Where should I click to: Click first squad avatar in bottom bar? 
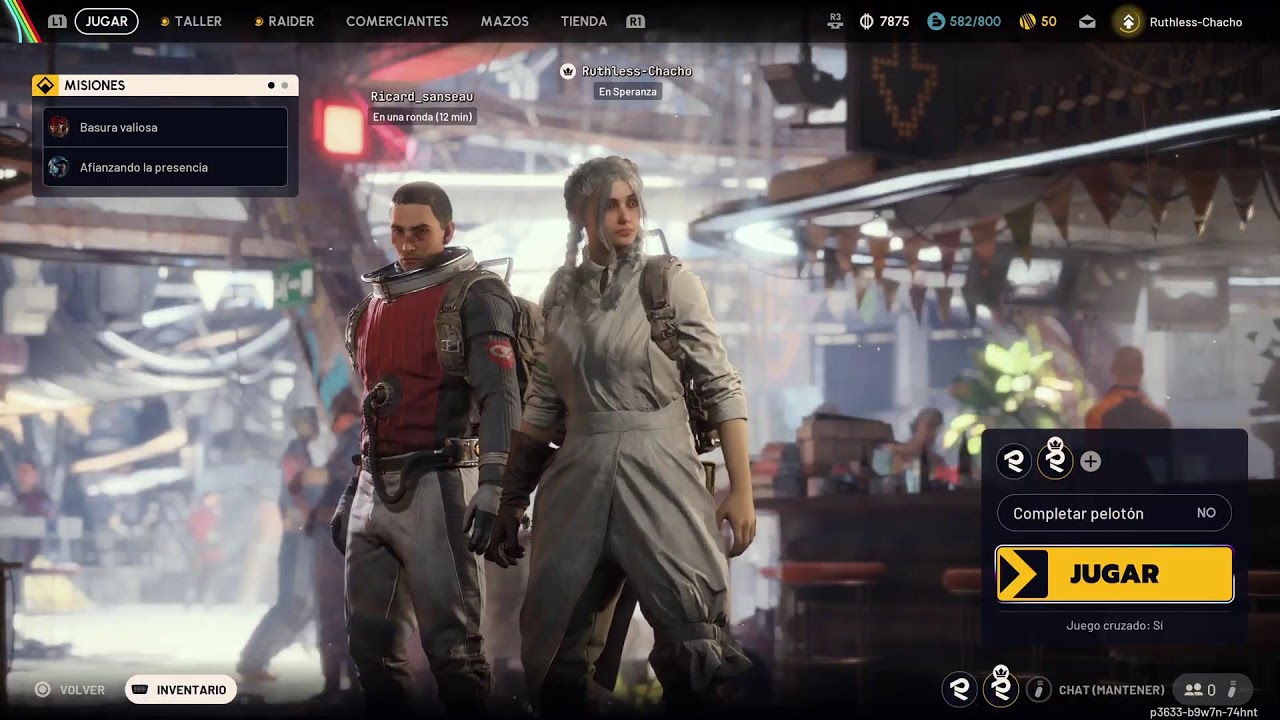point(961,689)
